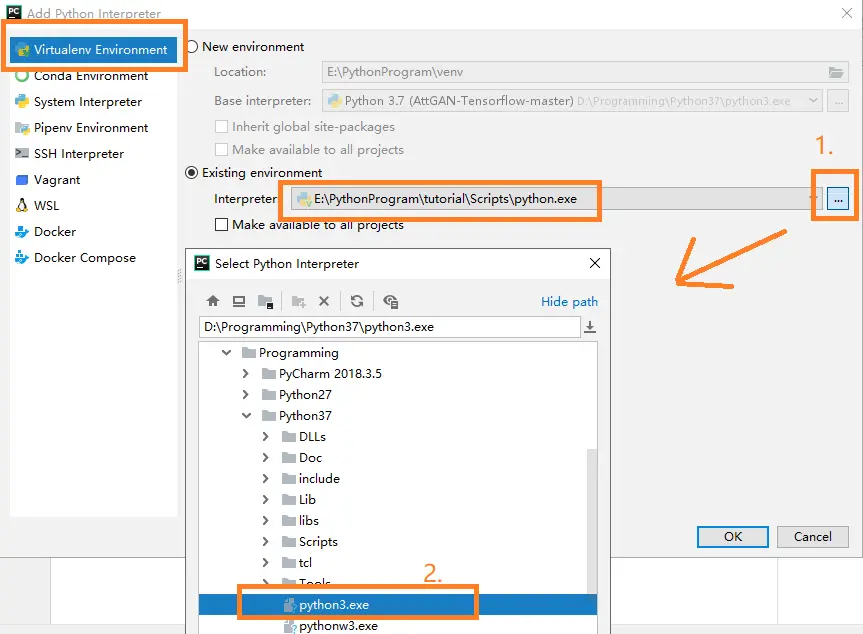Select the New environment radio button
This screenshot has width=863, height=634.
[192, 47]
